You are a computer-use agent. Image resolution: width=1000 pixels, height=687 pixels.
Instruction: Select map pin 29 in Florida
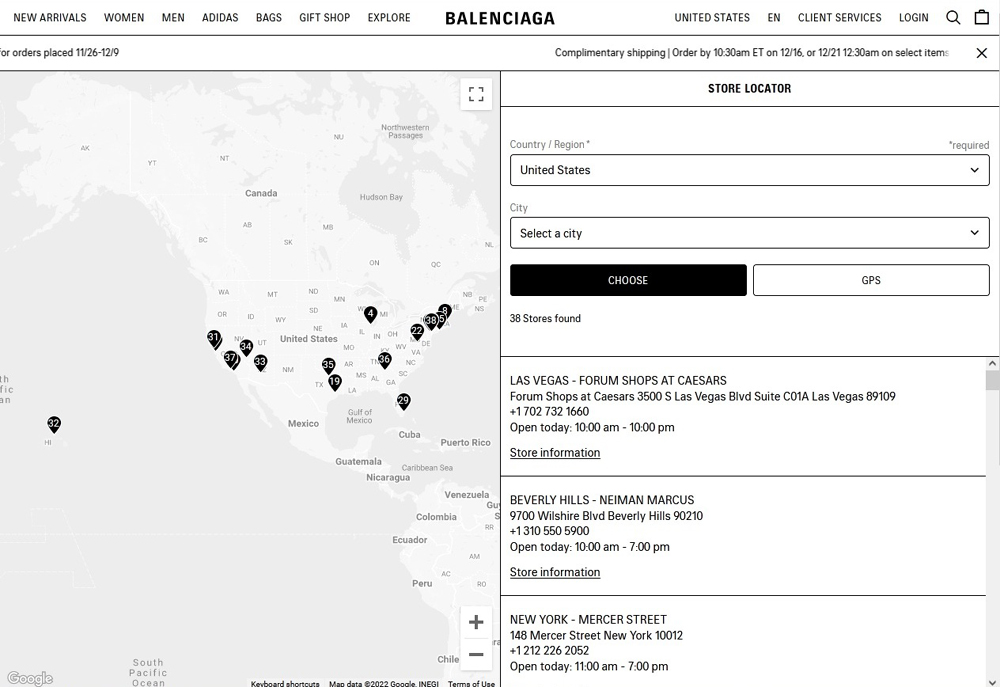coord(403,401)
